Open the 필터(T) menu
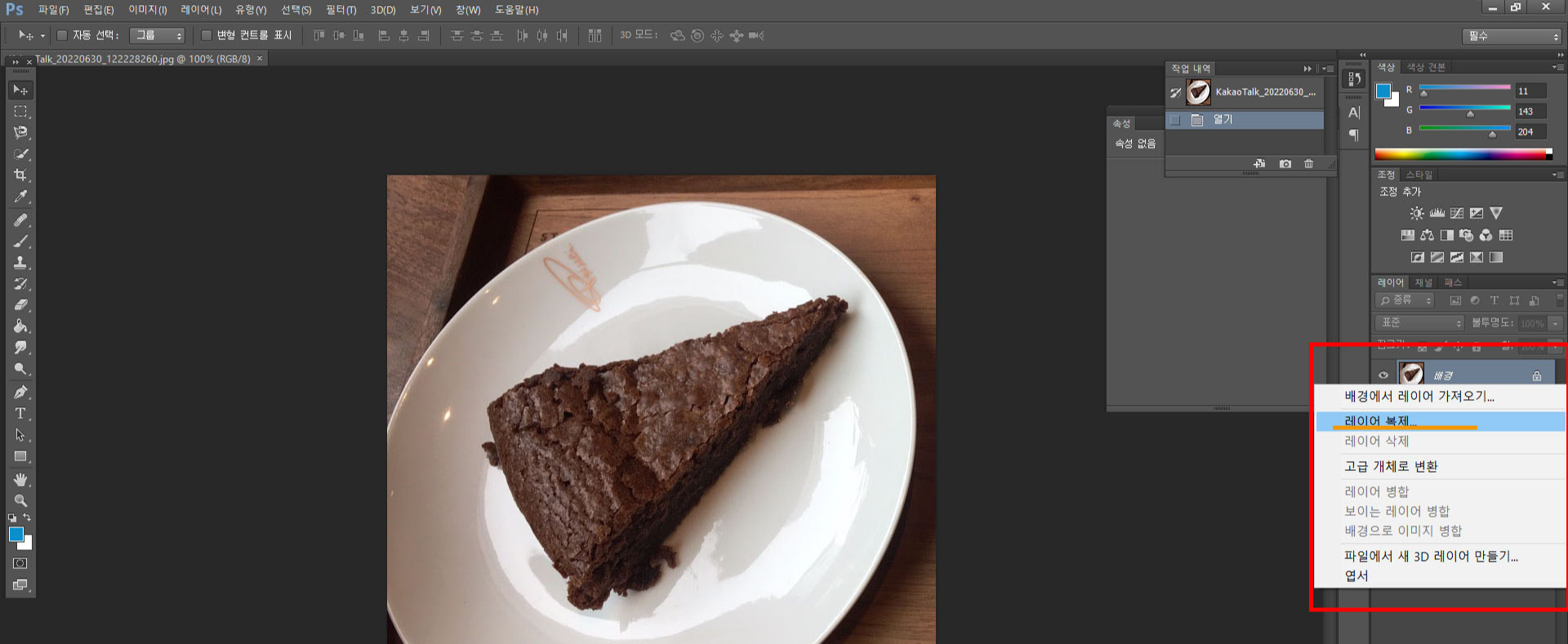The image size is (1568, 644). [x=341, y=10]
